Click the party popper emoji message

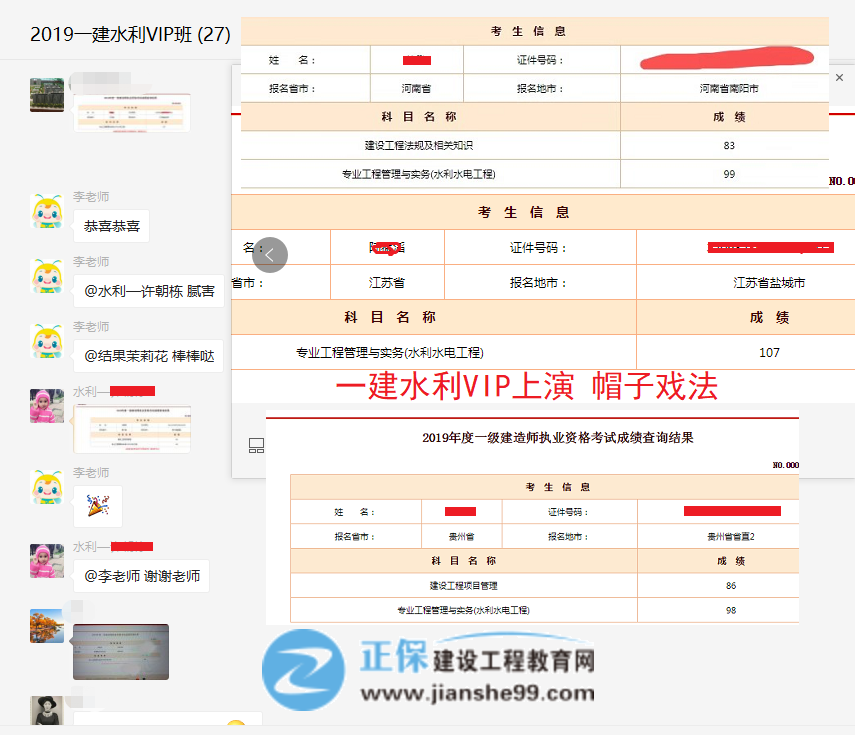[98, 507]
